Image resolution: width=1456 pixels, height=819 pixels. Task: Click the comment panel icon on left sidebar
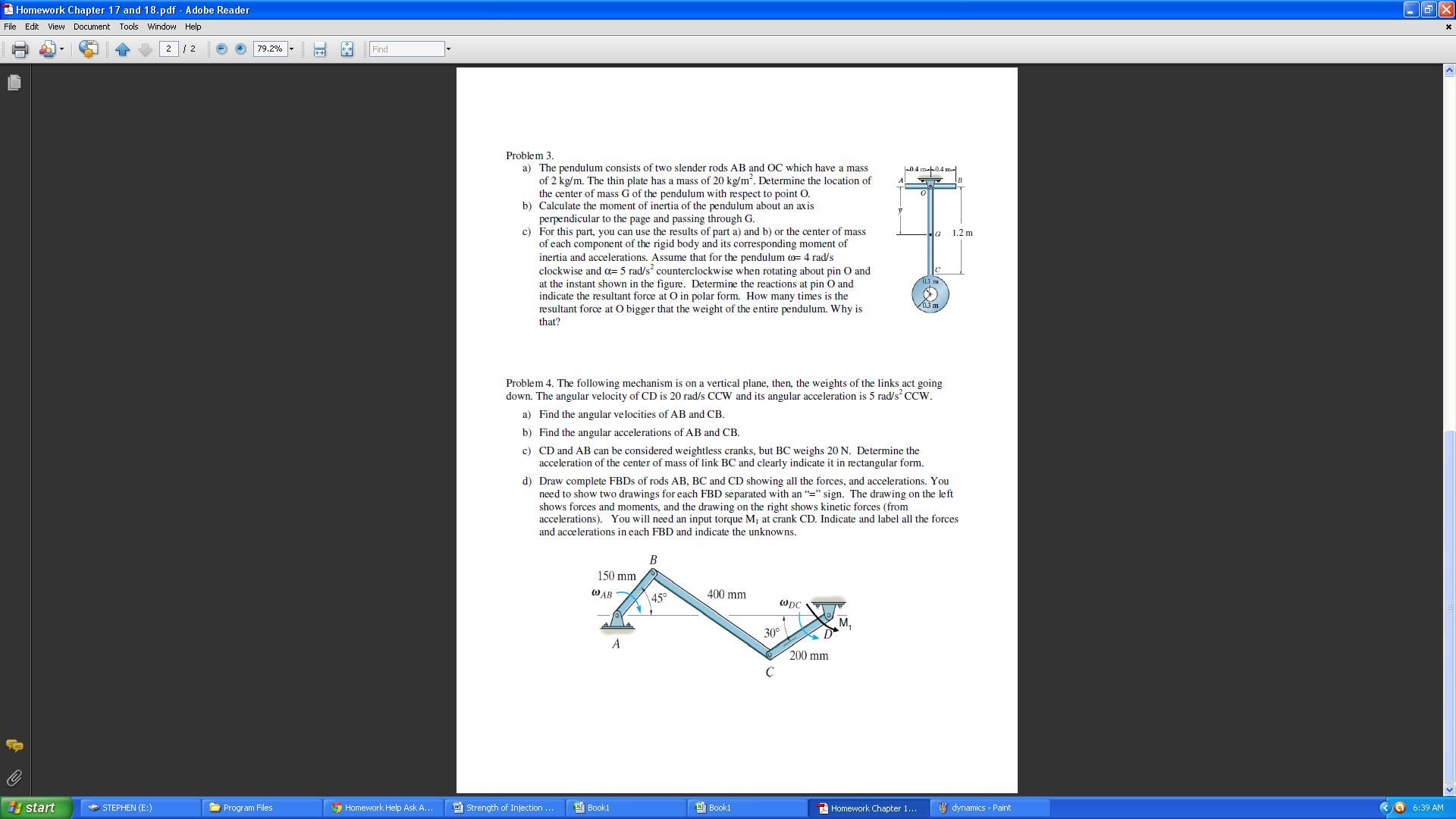[14, 745]
